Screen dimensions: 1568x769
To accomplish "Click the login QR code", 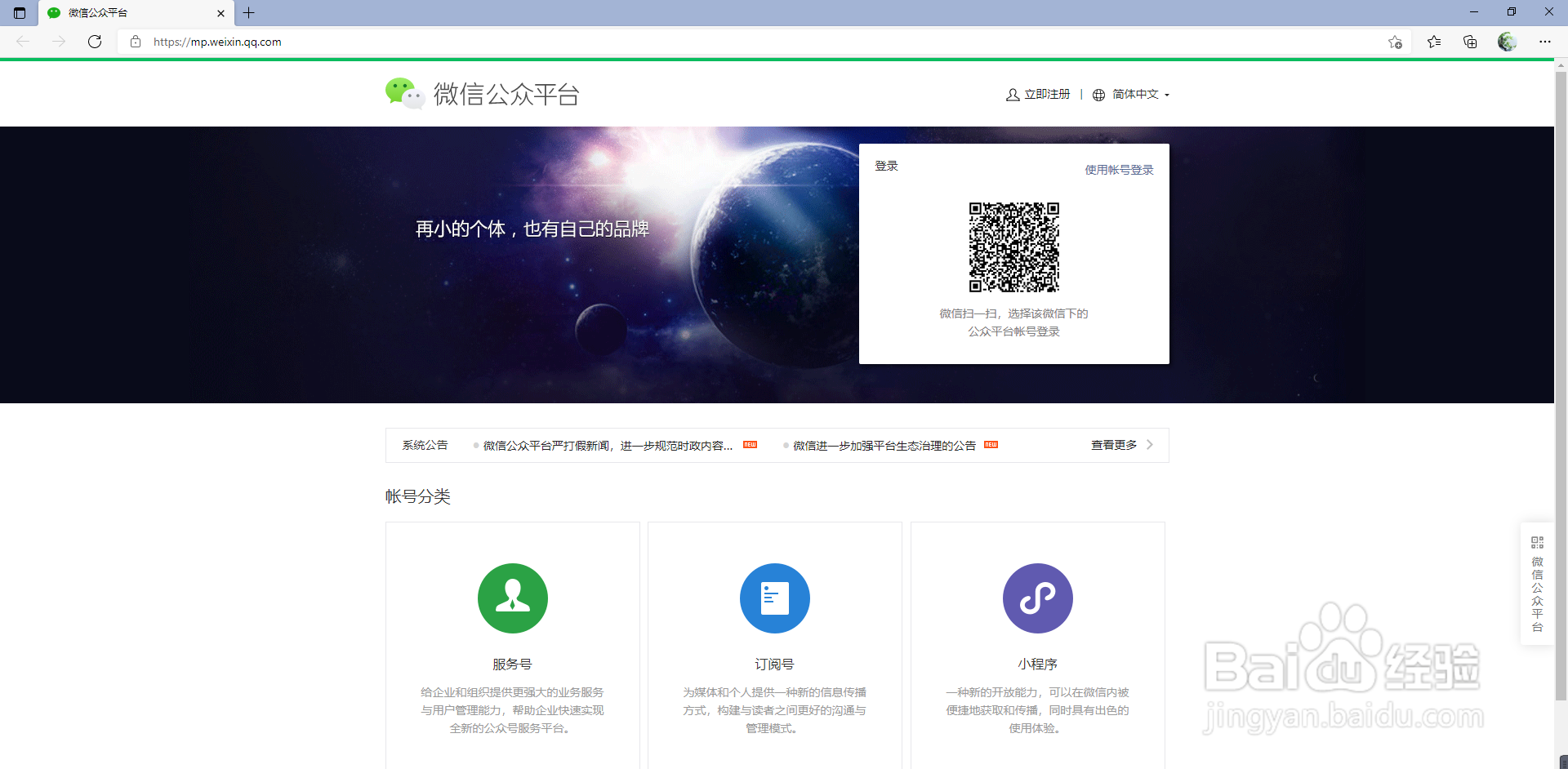I will (x=1013, y=247).
